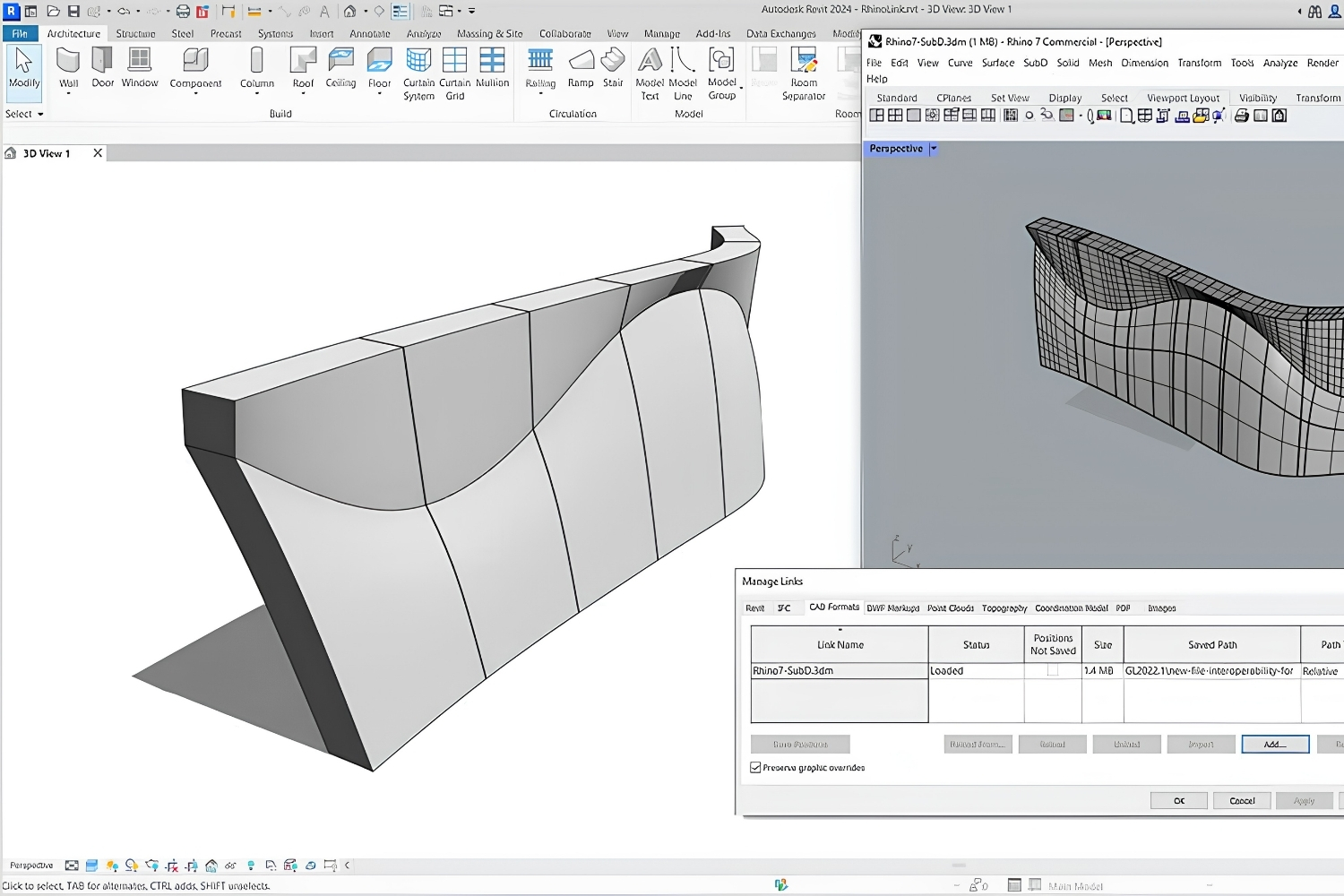Select the Ceiling tool
This screenshot has width=1344, height=896.
(x=340, y=66)
